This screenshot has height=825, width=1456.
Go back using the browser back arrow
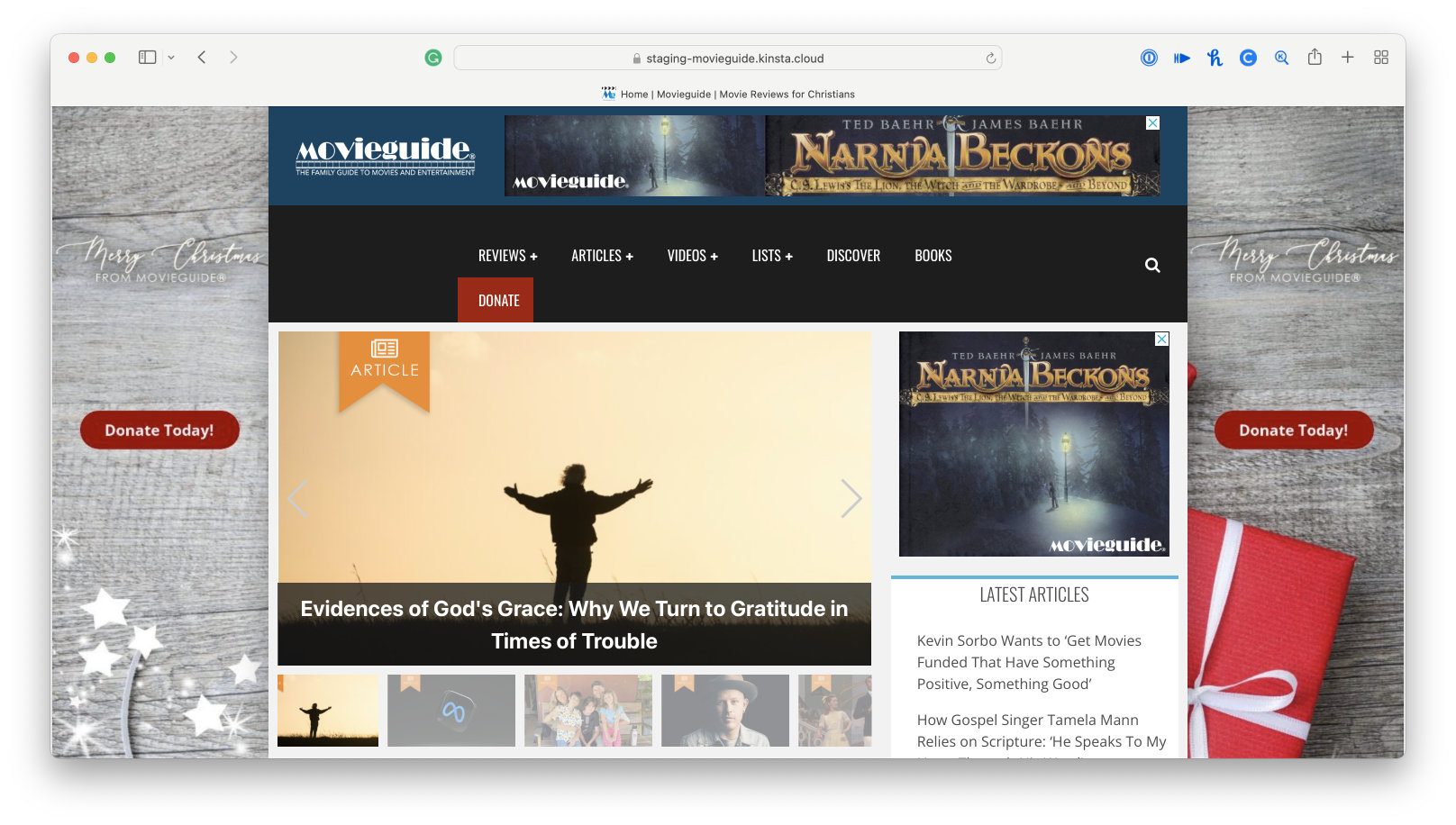pyautogui.click(x=202, y=58)
